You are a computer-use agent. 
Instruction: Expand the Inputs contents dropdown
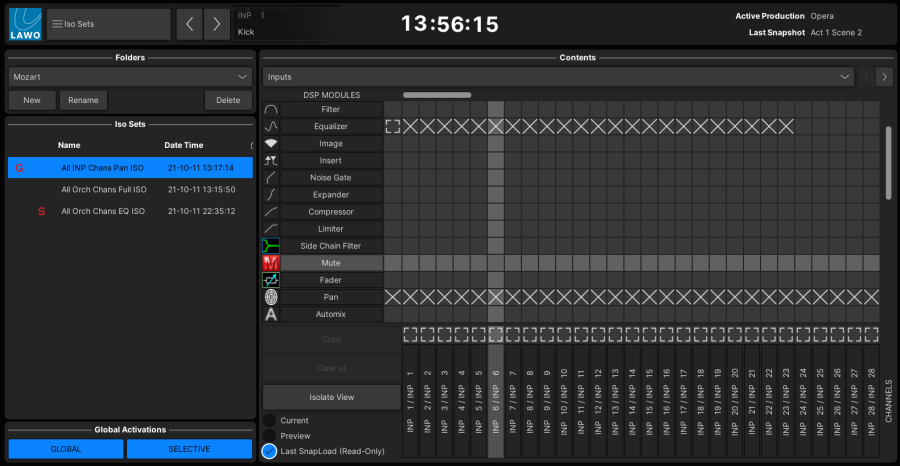557,76
